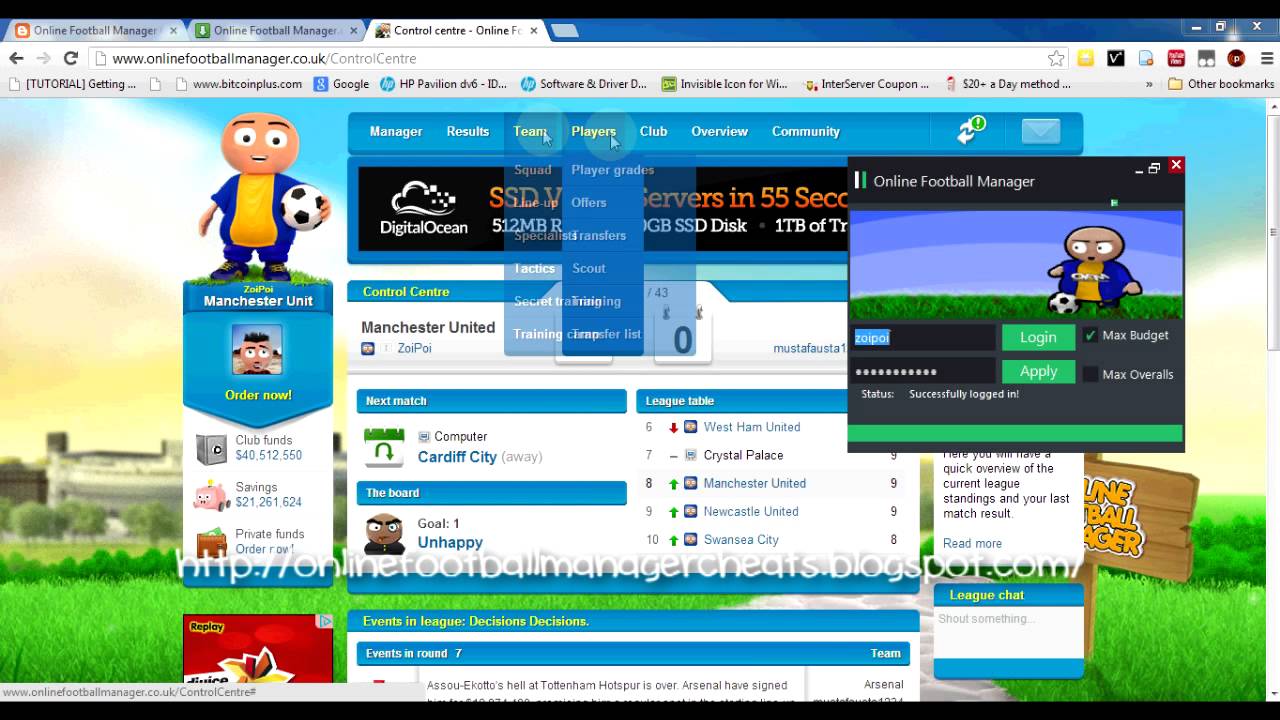Click the red YouTube extension icon
The height and width of the screenshot is (720, 1280).
1176,58
